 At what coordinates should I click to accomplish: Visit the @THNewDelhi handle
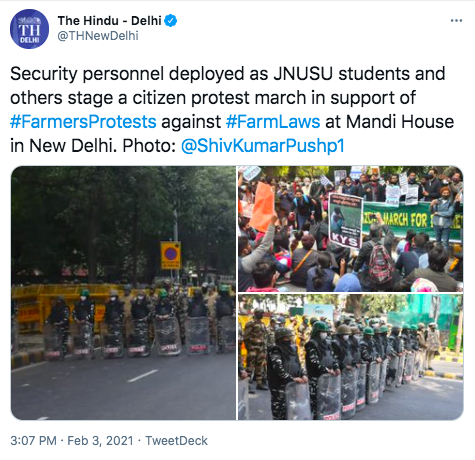pos(98,36)
